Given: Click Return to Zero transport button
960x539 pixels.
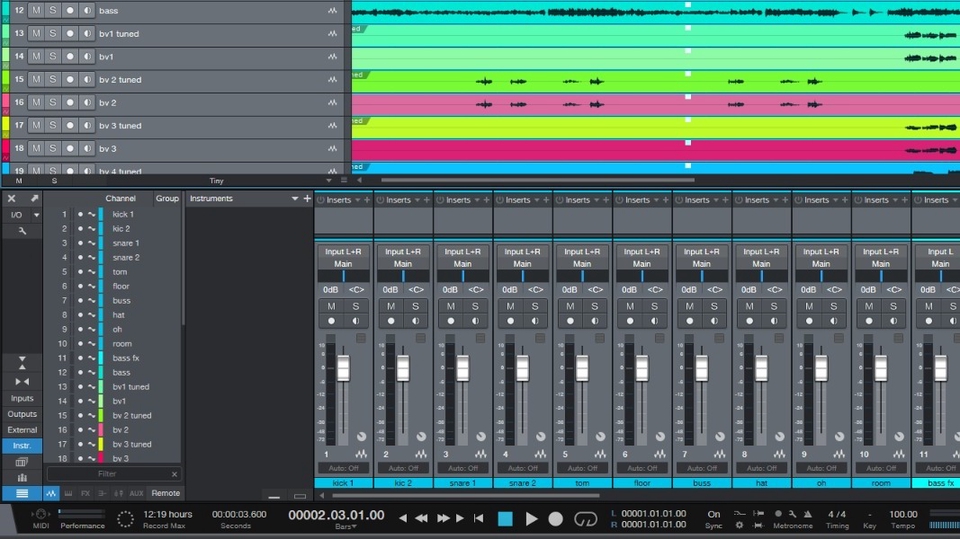Looking at the screenshot, I should [x=479, y=518].
